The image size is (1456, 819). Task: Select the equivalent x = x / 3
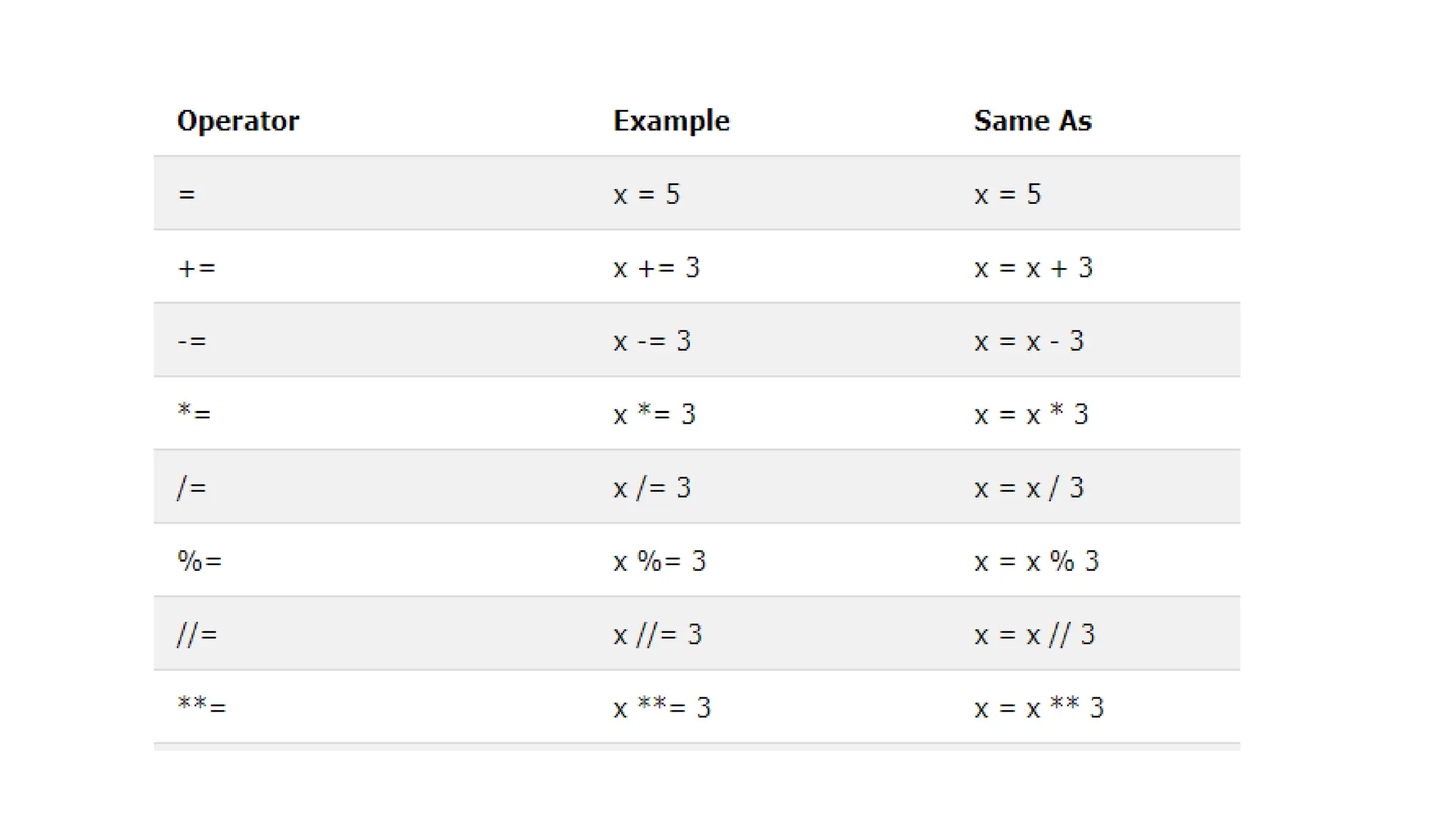(x=1029, y=488)
